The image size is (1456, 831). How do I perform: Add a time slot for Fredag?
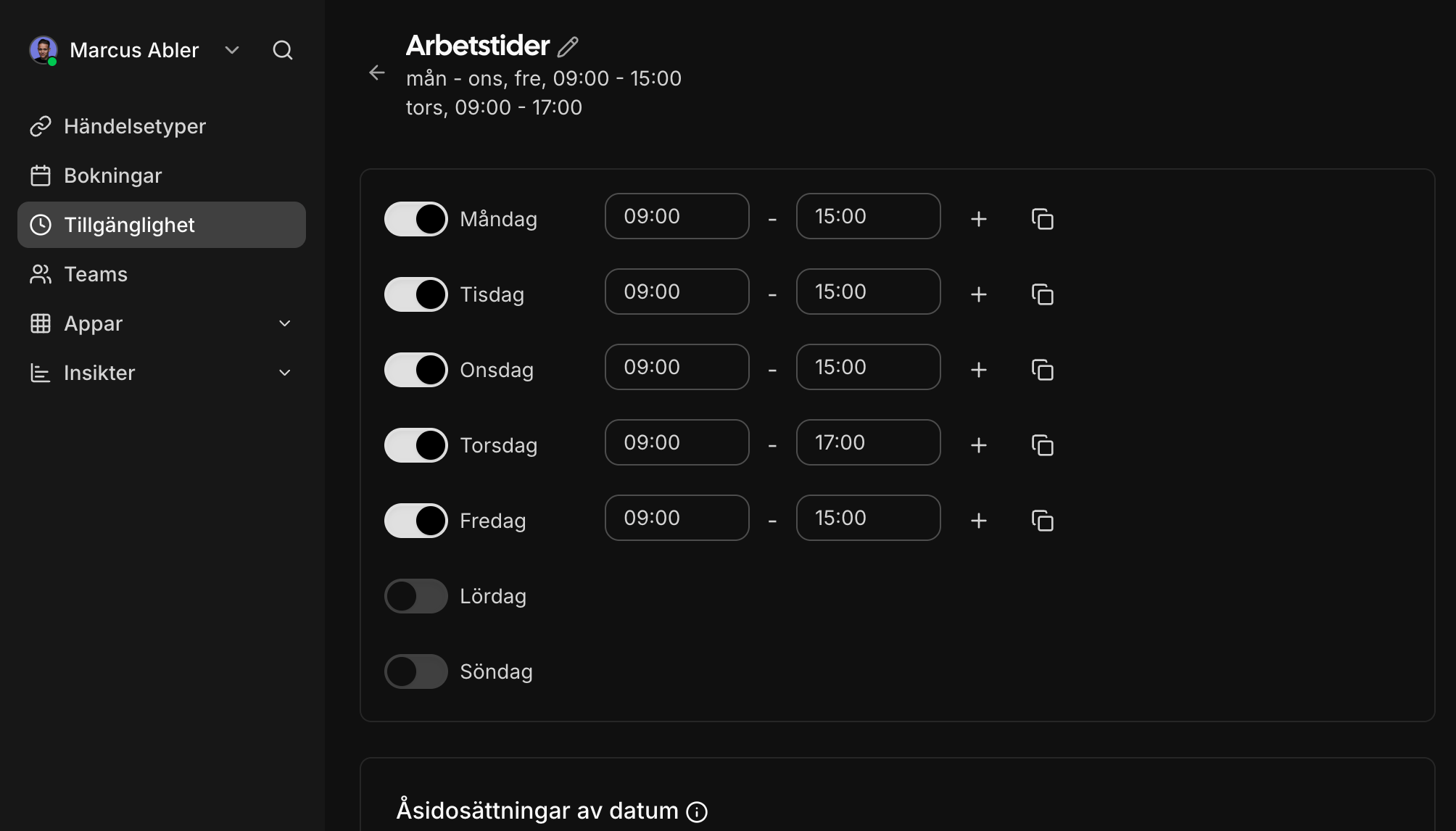(x=978, y=520)
